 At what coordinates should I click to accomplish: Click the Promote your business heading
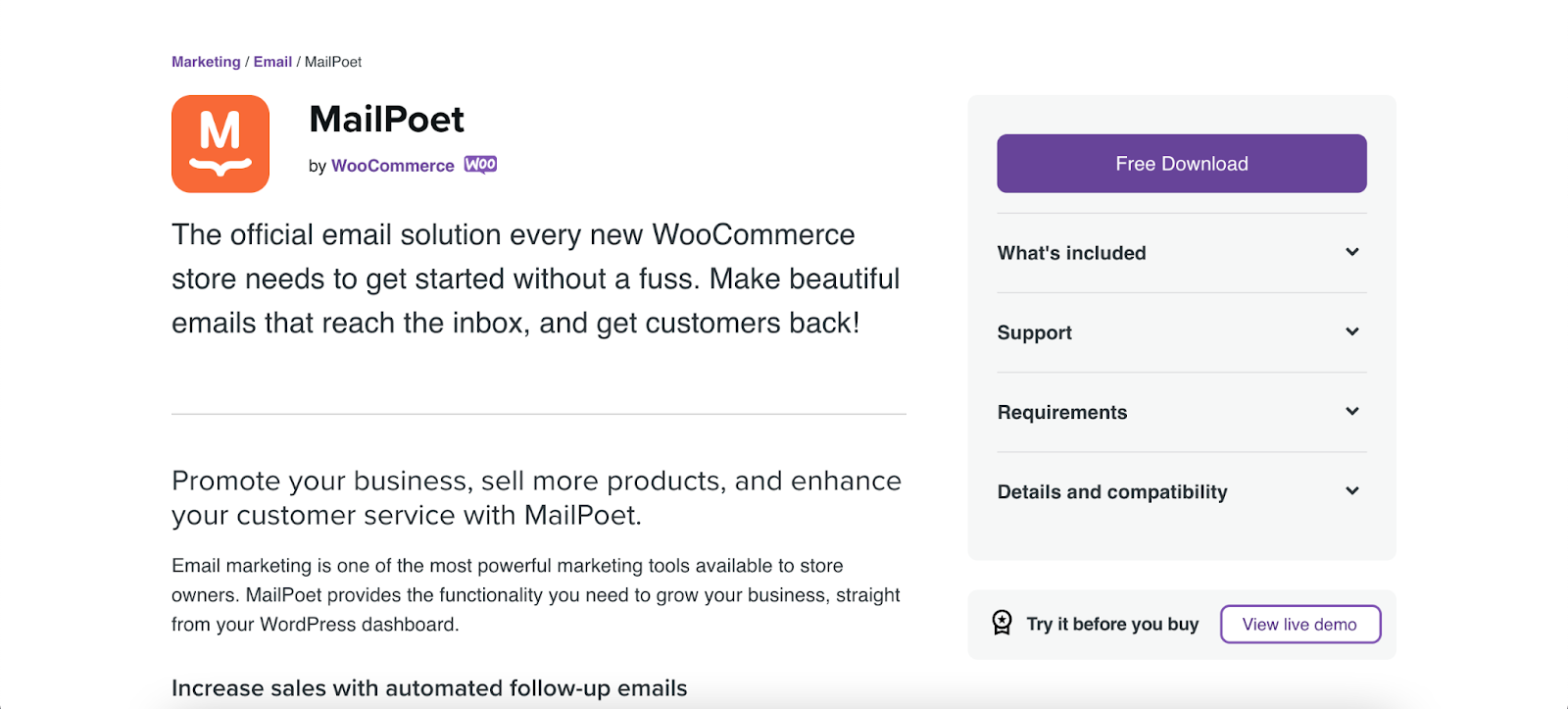[536, 497]
